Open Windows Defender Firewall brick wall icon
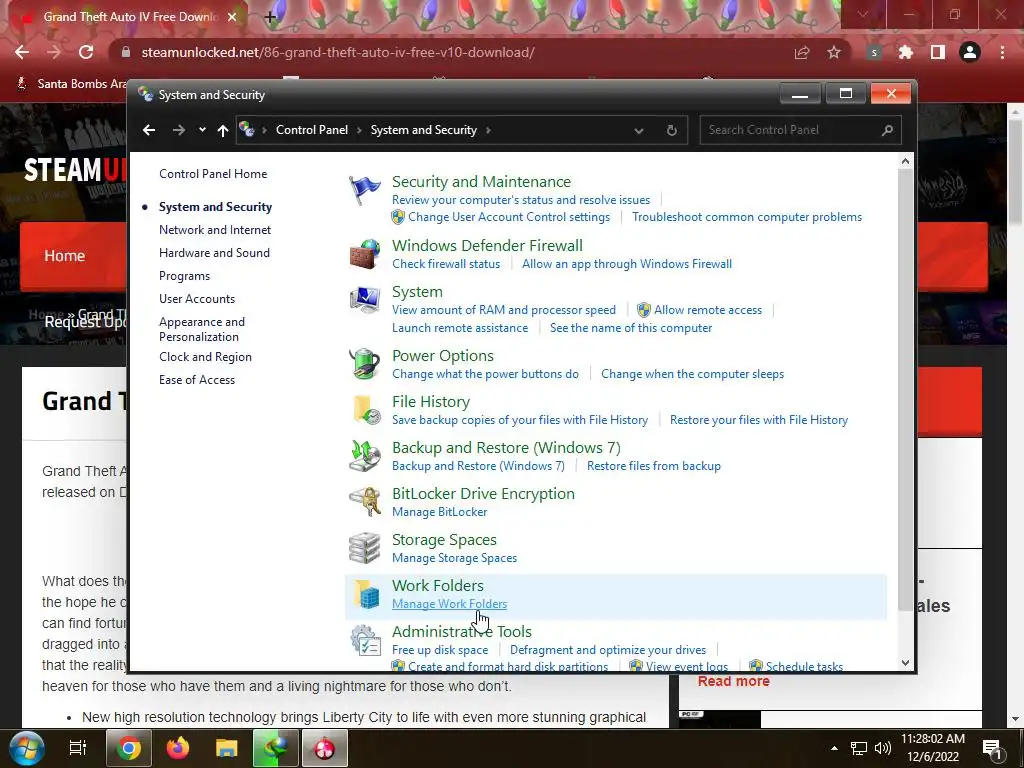 coord(364,254)
